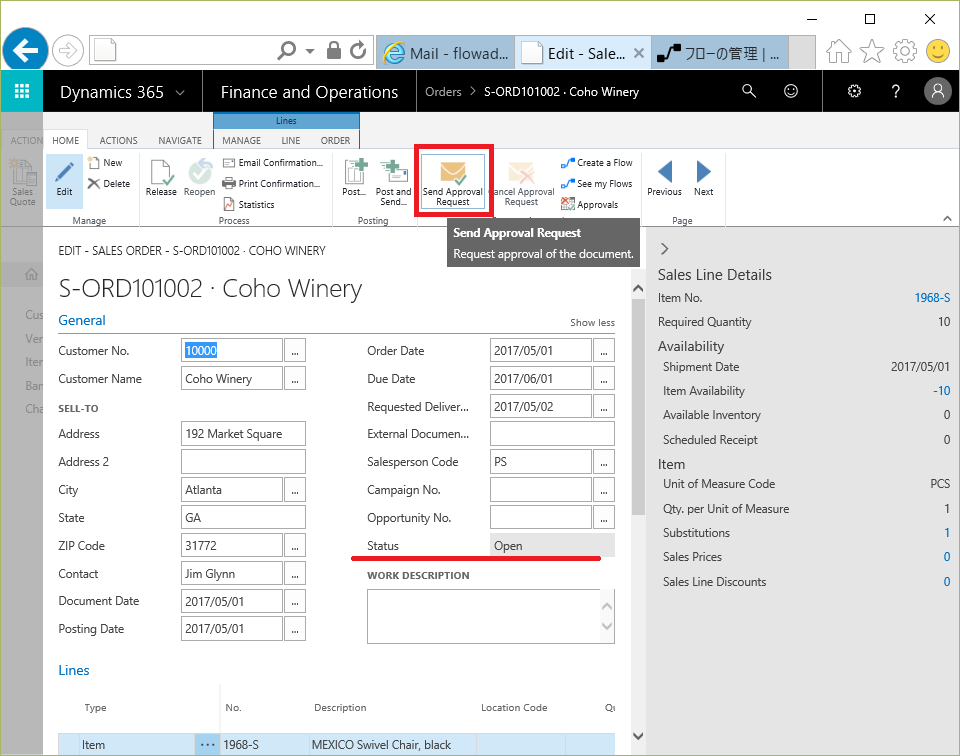The height and width of the screenshot is (756, 960).
Task: Click the Post and Send ribbon icon
Action: pyautogui.click(x=394, y=182)
